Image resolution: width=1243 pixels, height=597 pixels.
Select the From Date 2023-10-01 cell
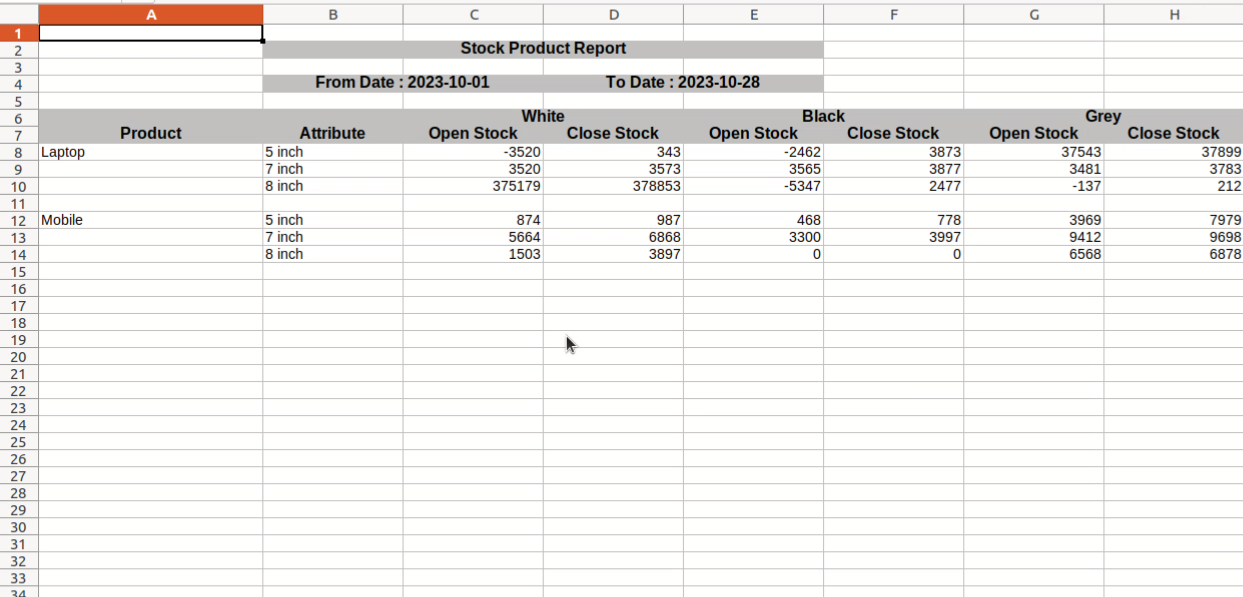(402, 83)
